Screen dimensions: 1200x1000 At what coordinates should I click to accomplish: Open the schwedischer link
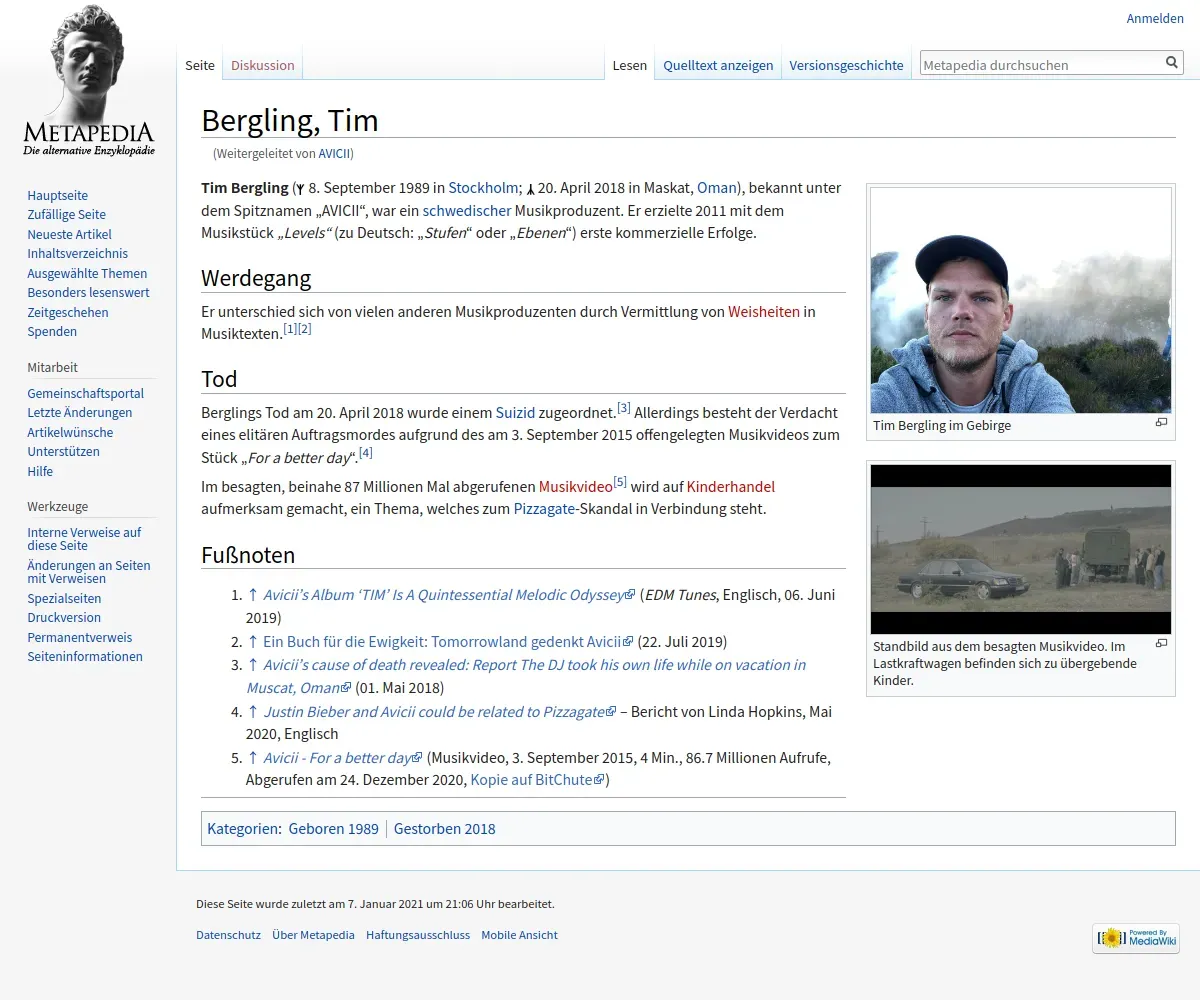click(467, 211)
